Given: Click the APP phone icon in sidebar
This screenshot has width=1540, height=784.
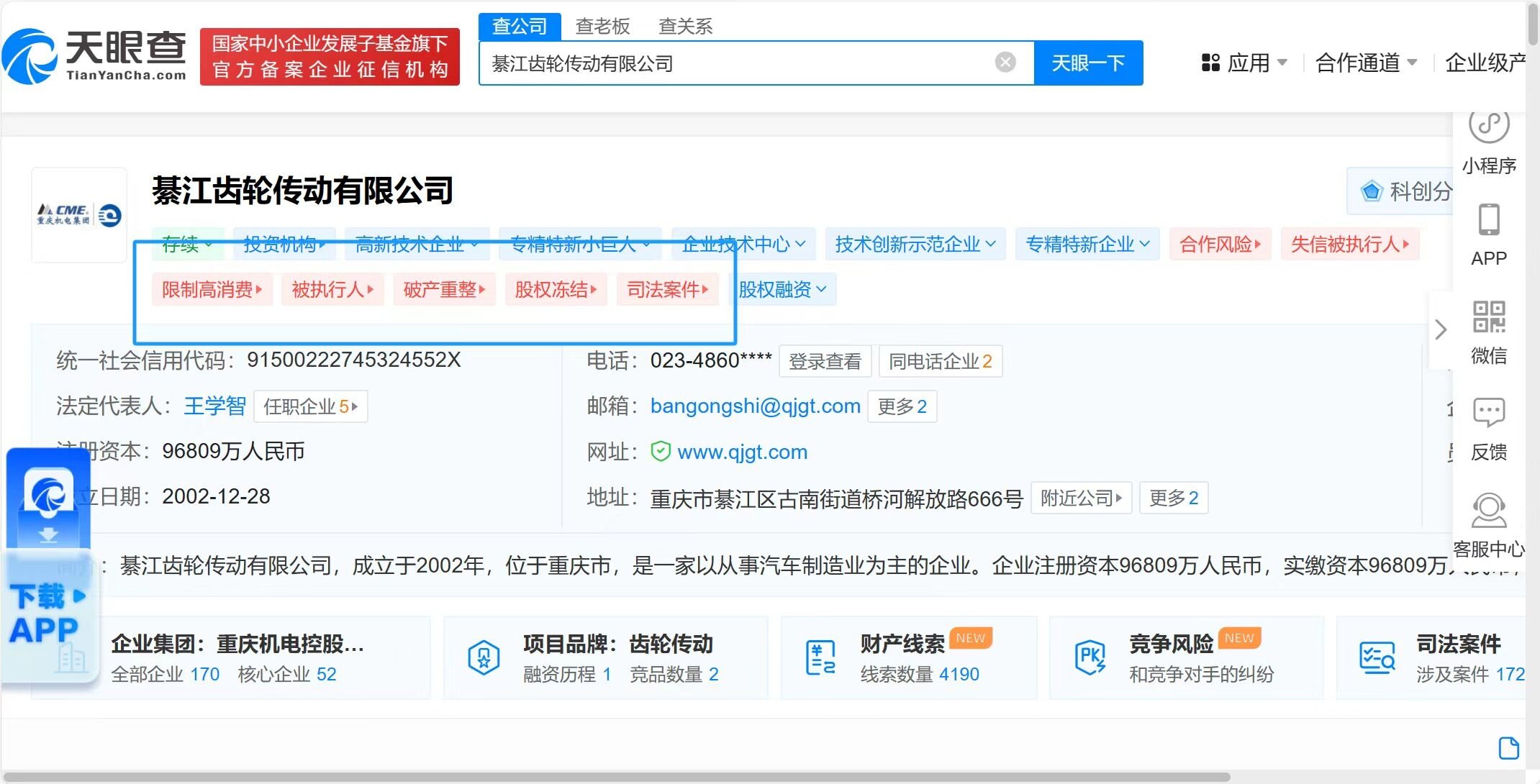Looking at the screenshot, I should tap(1488, 220).
